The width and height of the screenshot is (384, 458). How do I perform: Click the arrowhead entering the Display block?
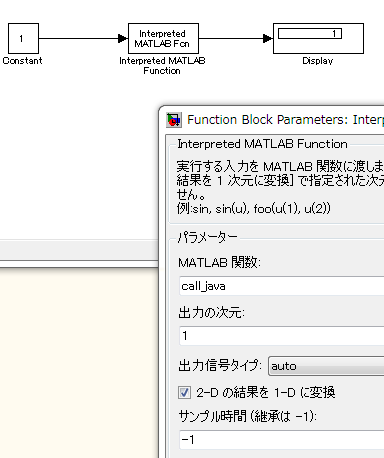(268, 38)
